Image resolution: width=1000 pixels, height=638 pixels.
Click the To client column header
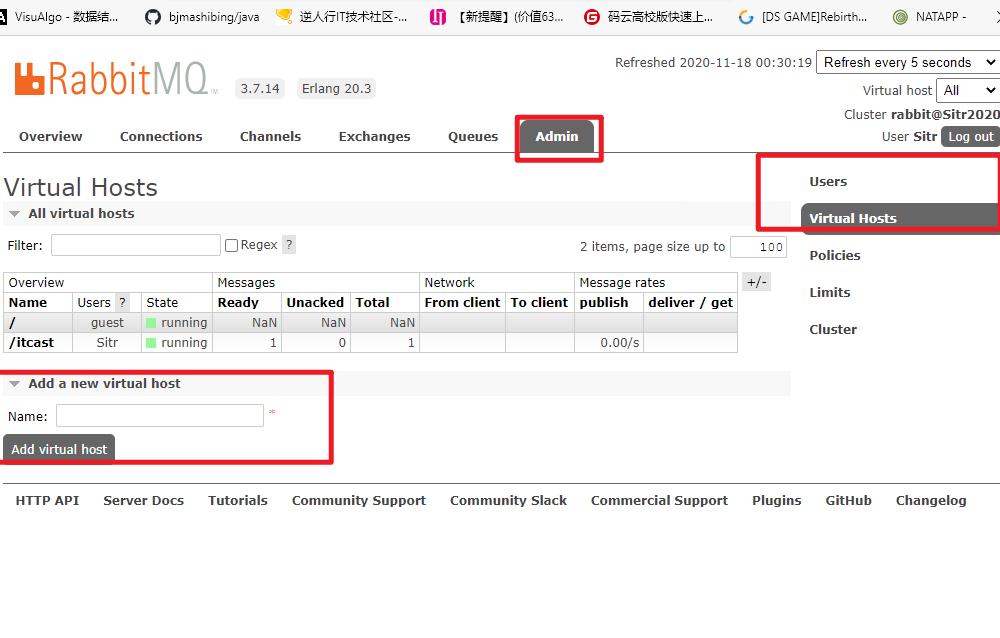(x=539, y=302)
